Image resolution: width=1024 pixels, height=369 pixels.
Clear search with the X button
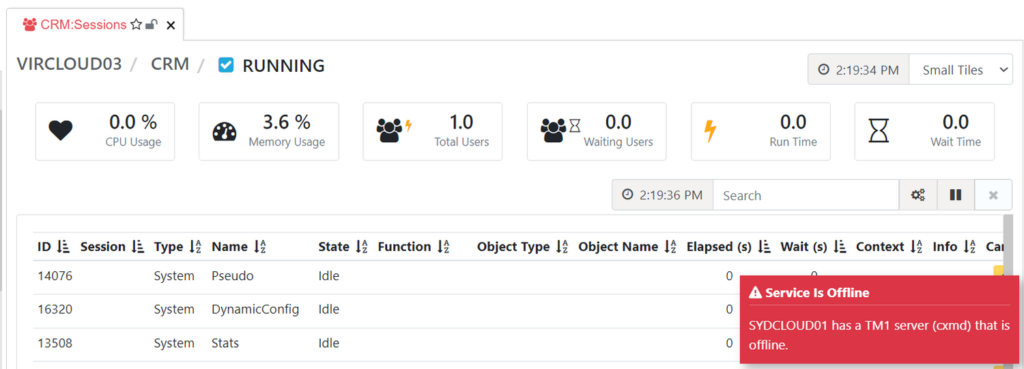[993, 195]
